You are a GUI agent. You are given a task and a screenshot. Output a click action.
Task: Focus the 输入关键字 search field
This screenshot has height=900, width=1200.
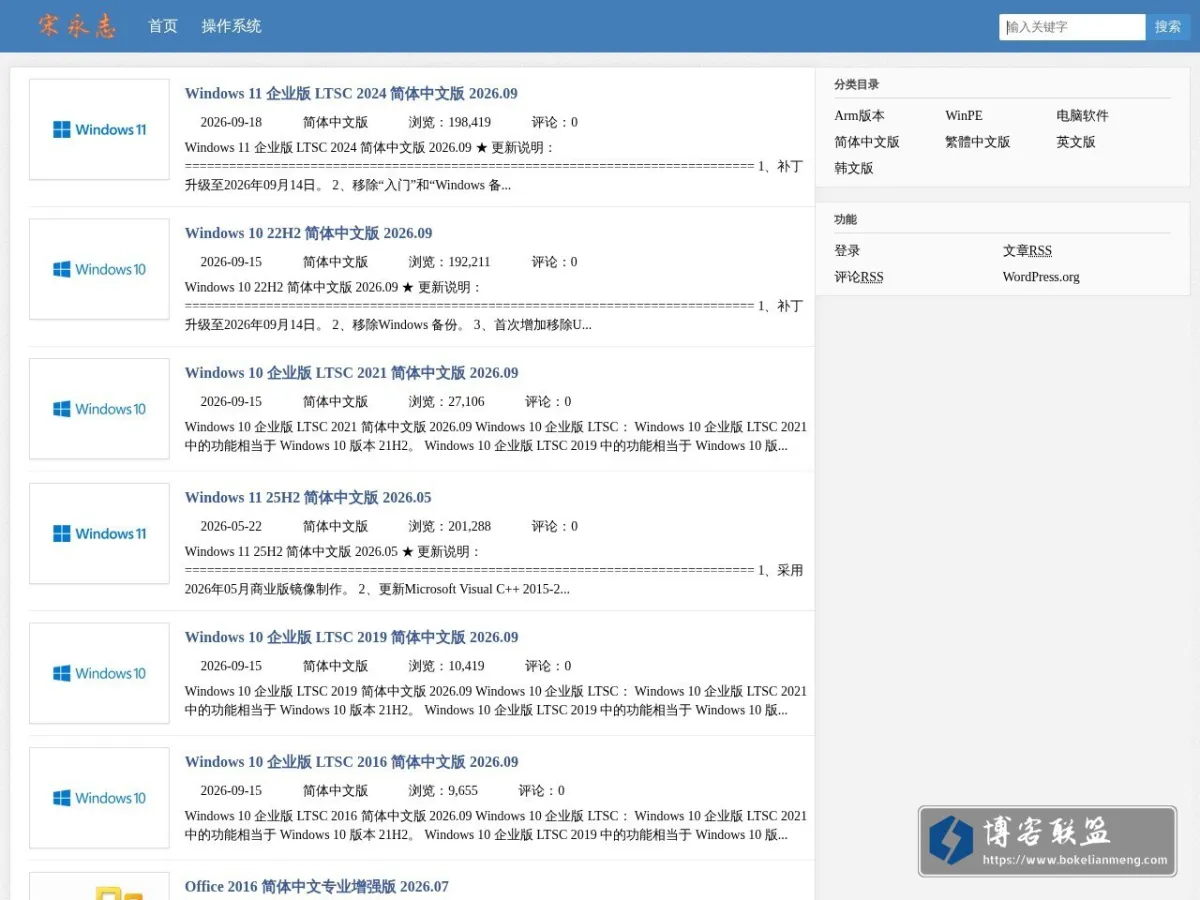[1072, 27]
